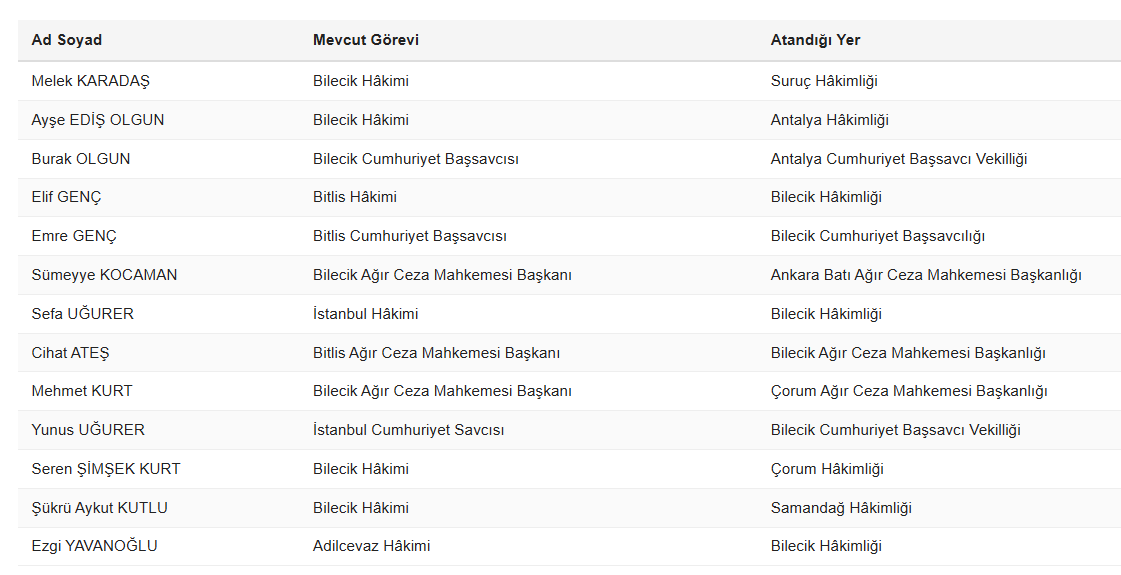
Task: Select the Şükrü Aykut KUTLU name cell
Action: [x=99, y=508]
